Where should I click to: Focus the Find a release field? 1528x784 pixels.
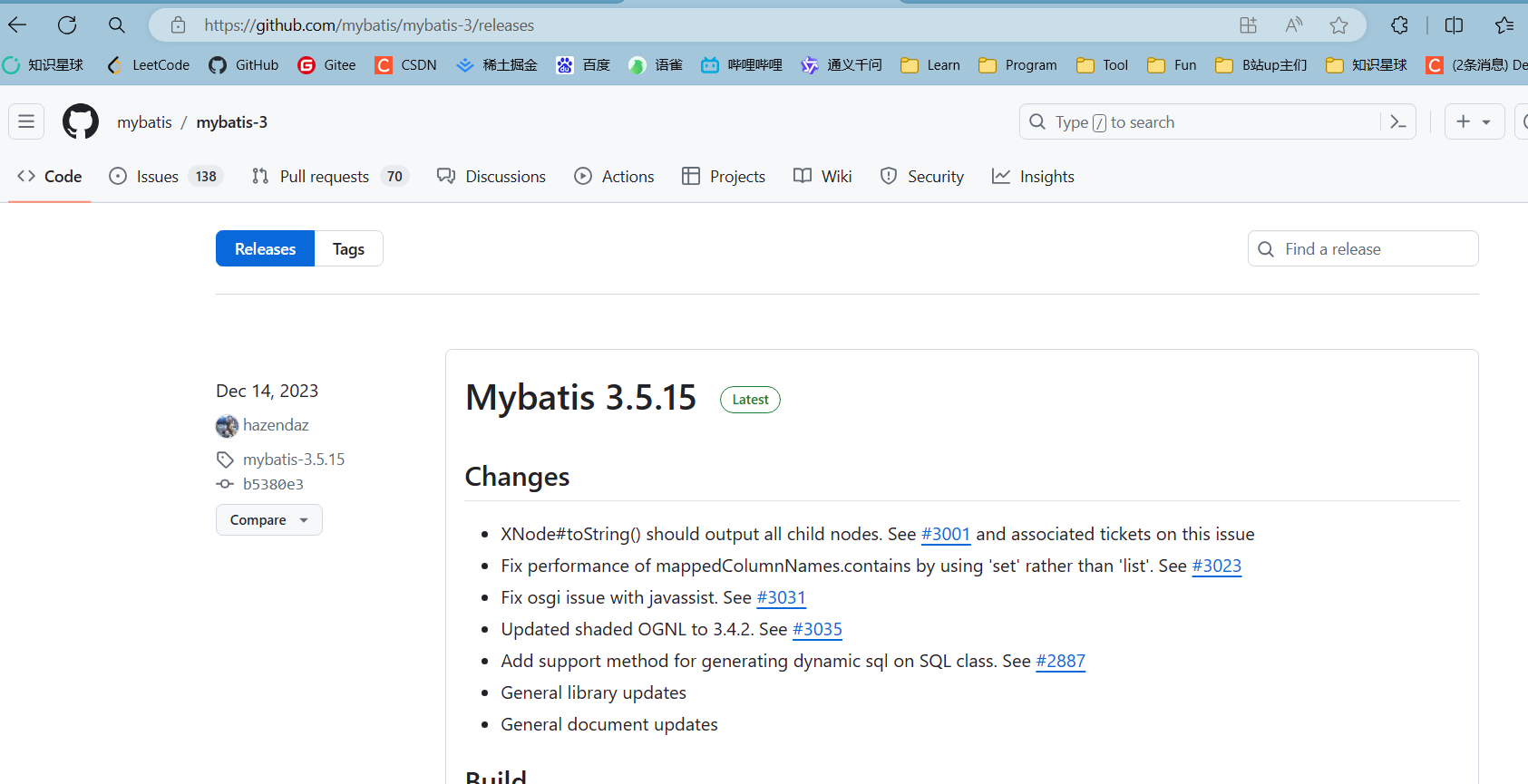[1363, 248]
